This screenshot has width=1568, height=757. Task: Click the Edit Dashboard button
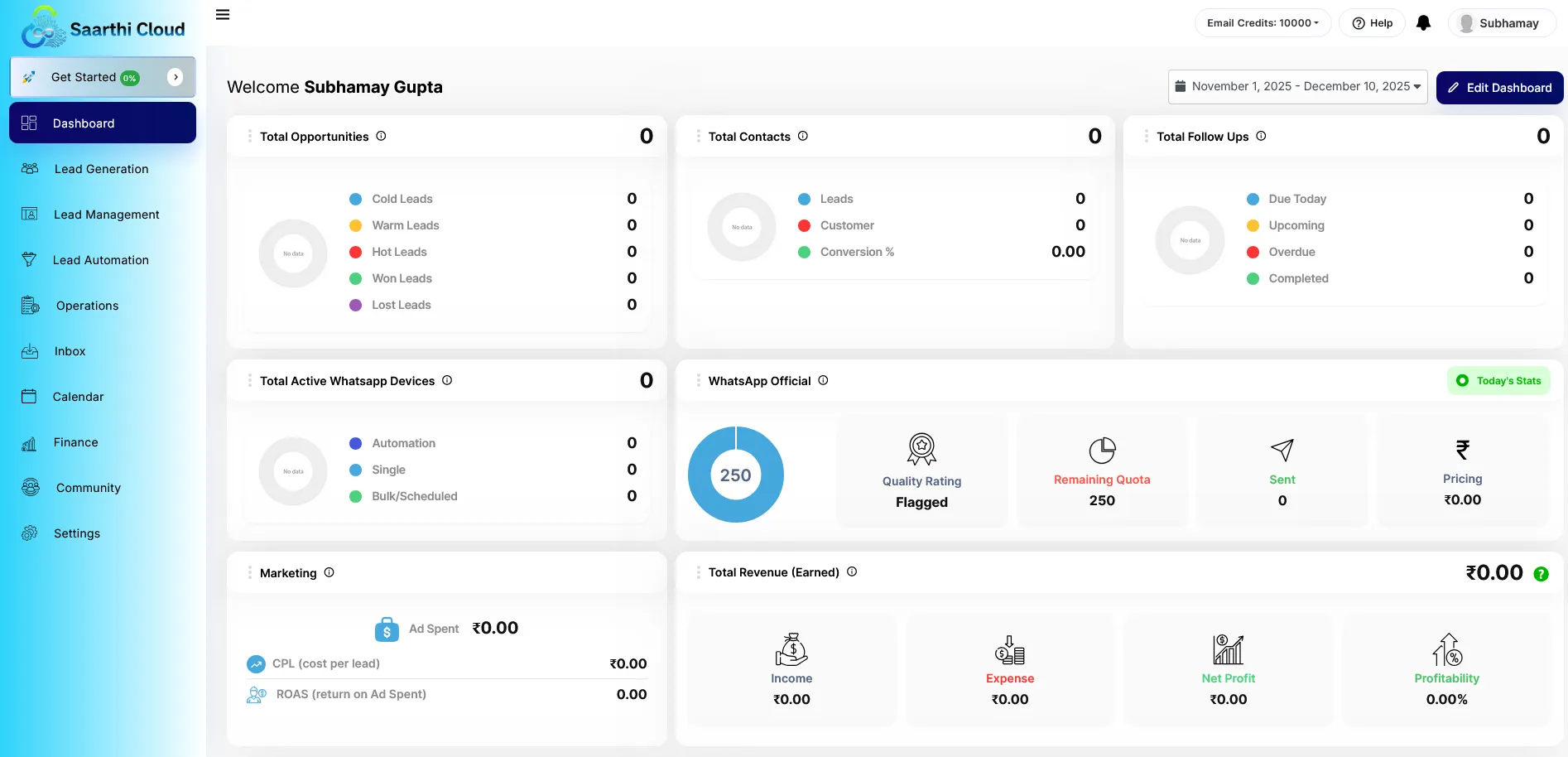click(x=1499, y=88)
